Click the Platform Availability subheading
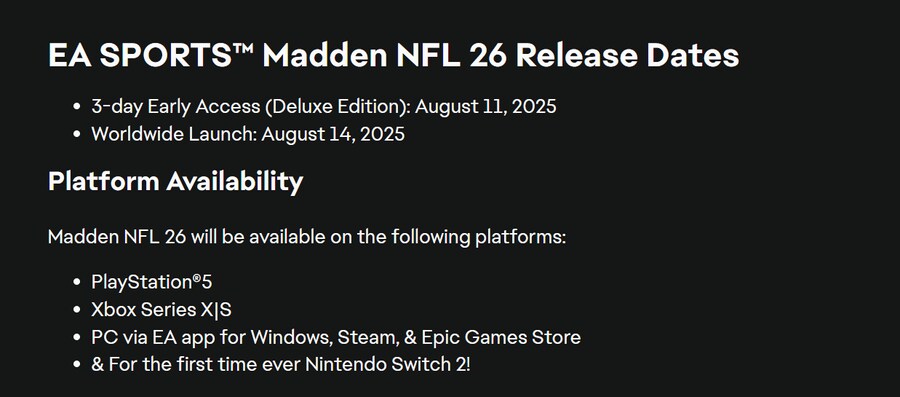The image size is (900, 397). [x=176, y=181]
